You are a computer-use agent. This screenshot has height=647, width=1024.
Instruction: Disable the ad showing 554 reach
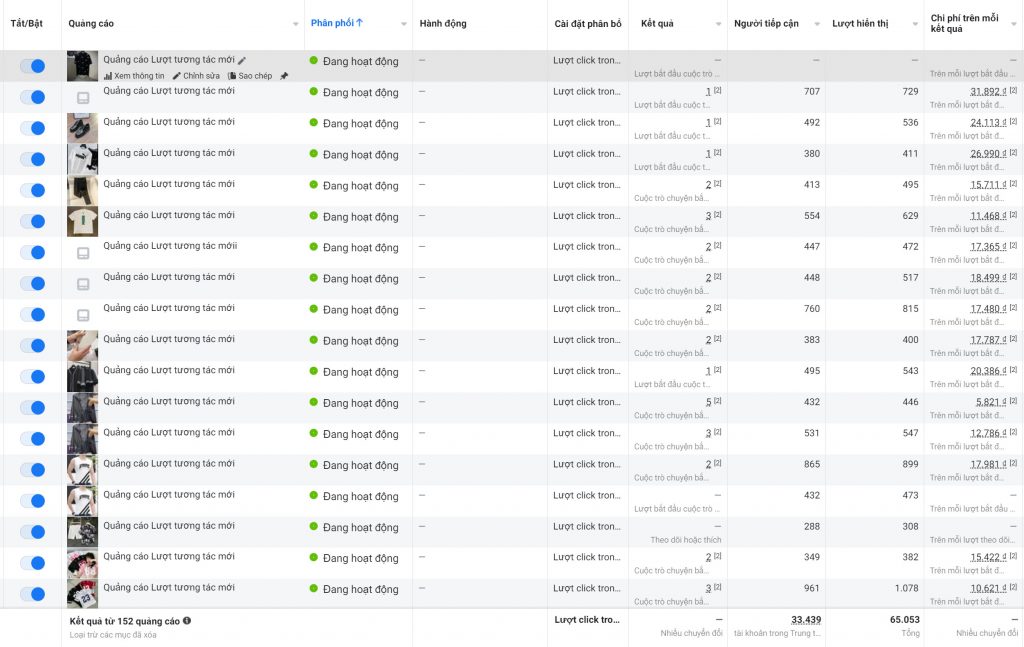(x=32, y=221)
